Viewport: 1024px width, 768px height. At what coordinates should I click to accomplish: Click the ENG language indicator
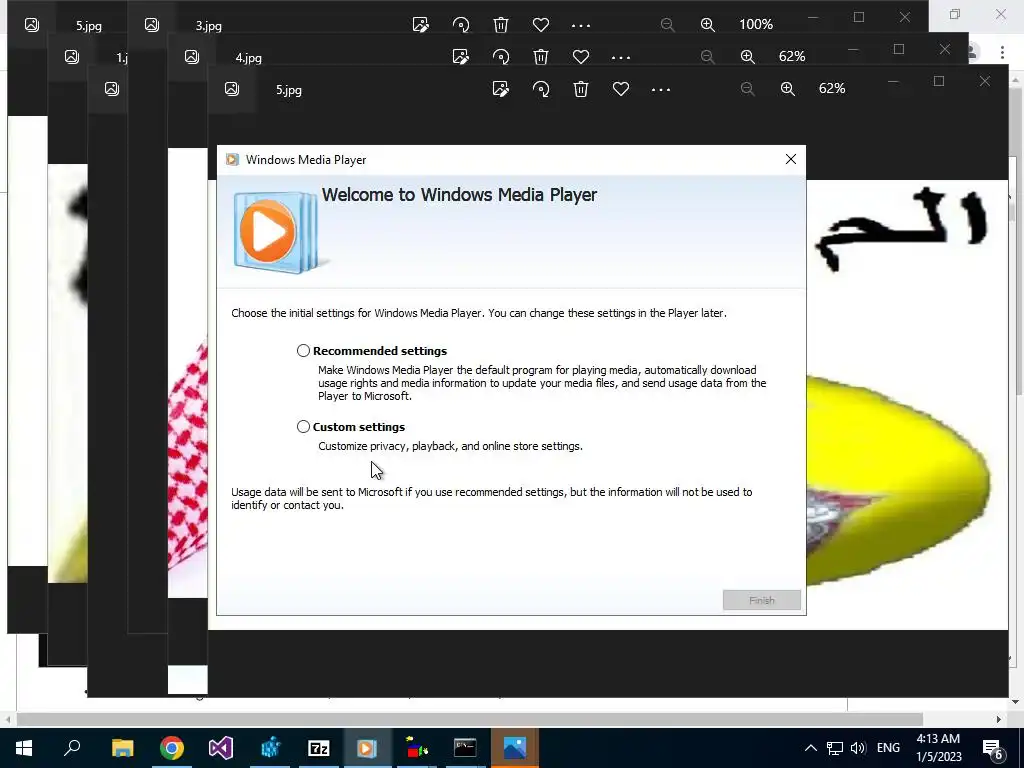[x=888, y=748]
